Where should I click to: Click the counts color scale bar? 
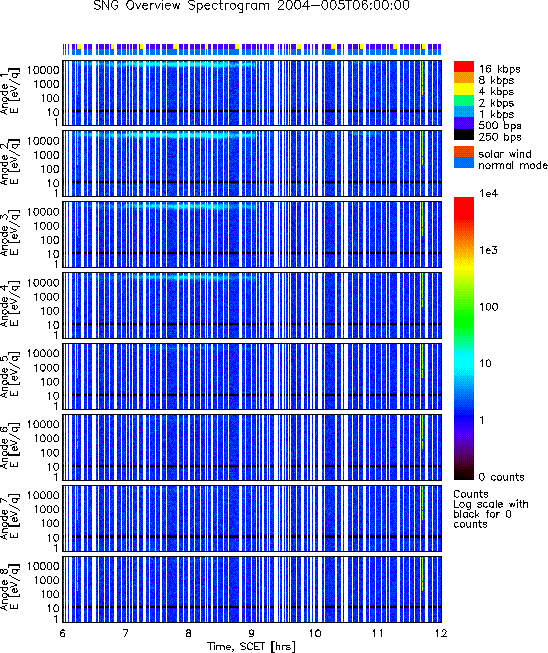click(x=464, y=339)
